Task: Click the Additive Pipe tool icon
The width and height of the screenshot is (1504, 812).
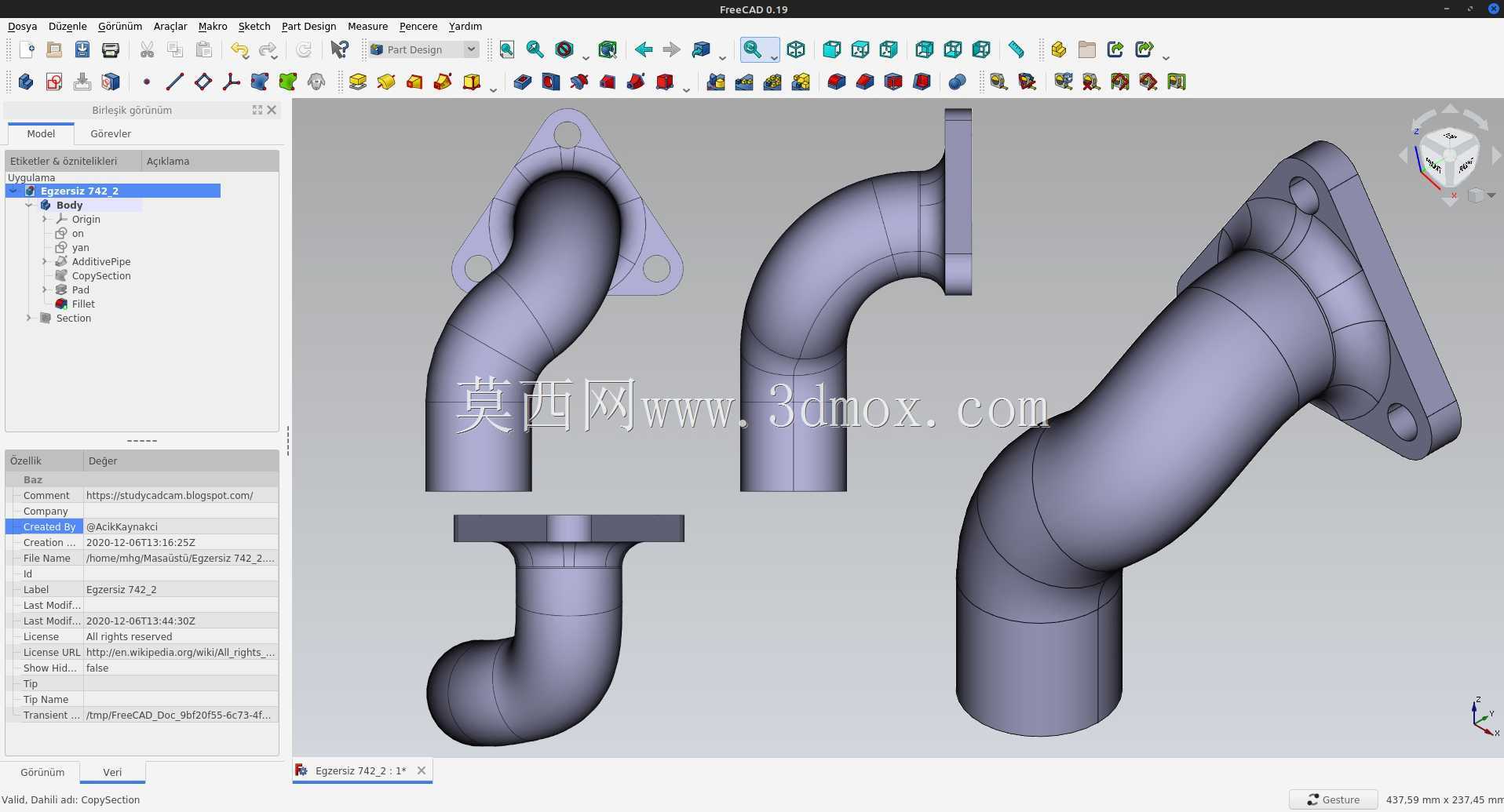Action: 443,82
